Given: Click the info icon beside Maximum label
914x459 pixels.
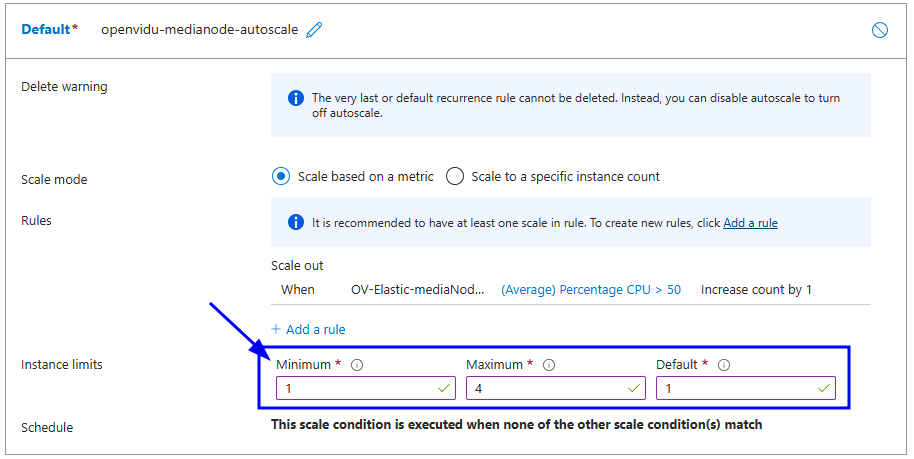Looking at the screenshot, I should pyautogui.click(x=548, y=365).
